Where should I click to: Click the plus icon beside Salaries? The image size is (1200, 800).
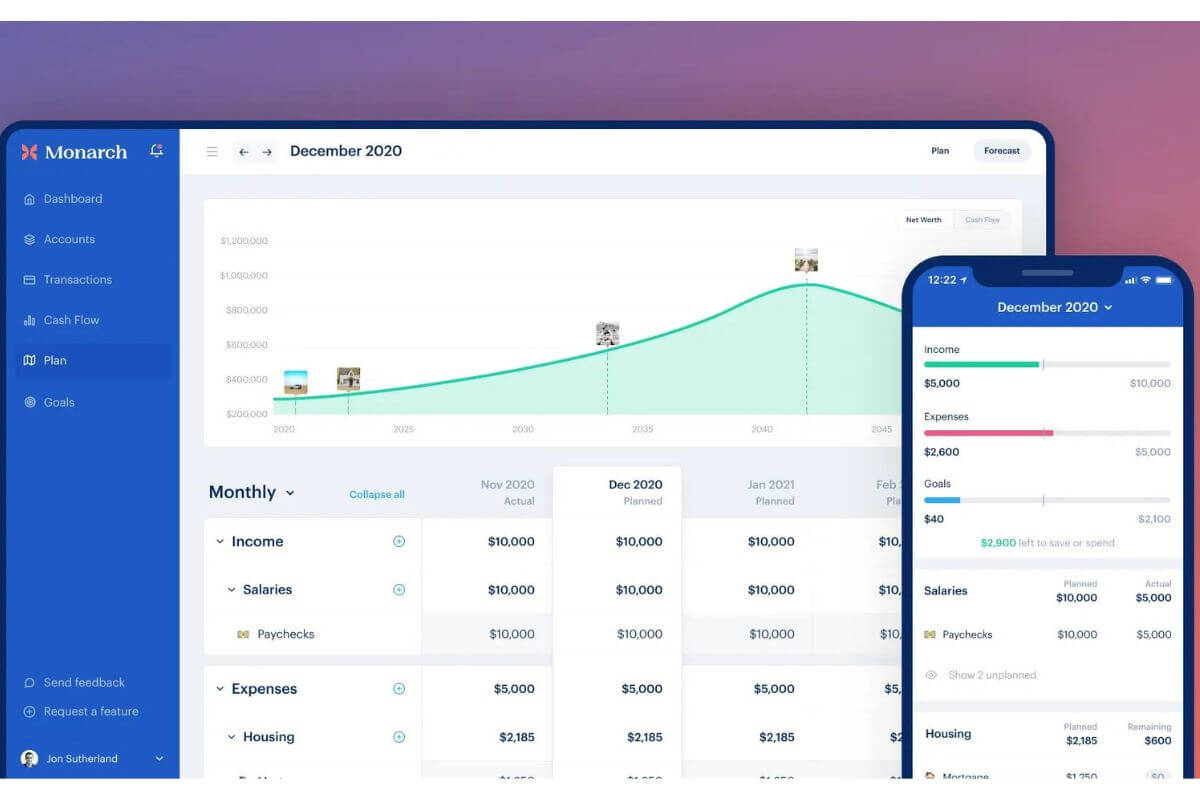coord(399,590)
